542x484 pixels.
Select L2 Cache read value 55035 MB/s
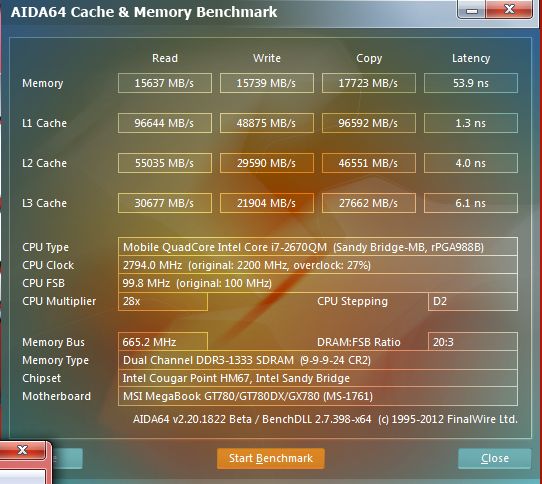point(165,163)
